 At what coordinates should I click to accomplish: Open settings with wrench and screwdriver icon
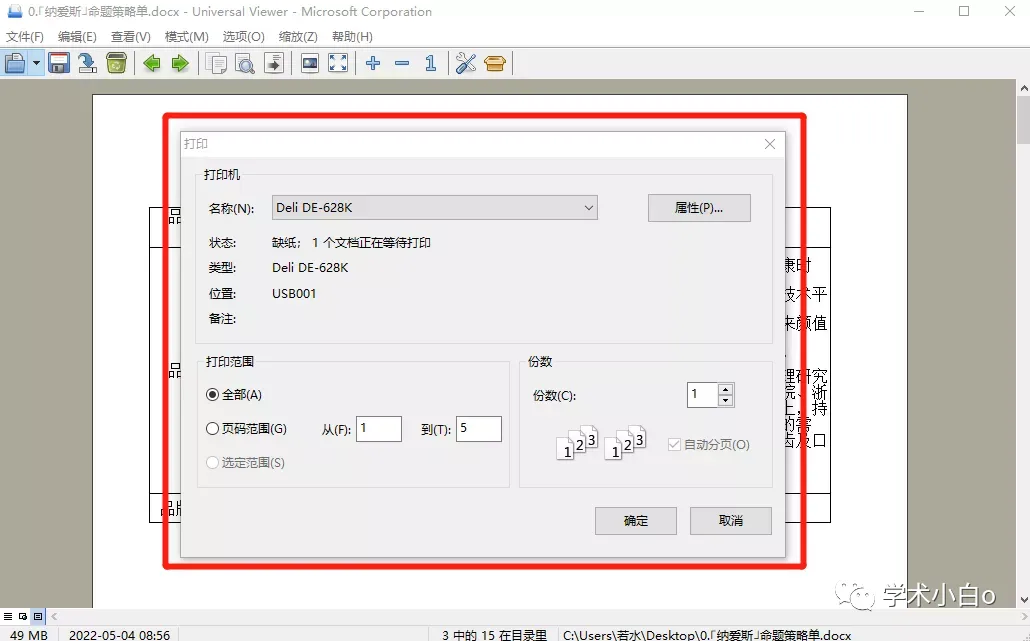(x=466, y=63)
